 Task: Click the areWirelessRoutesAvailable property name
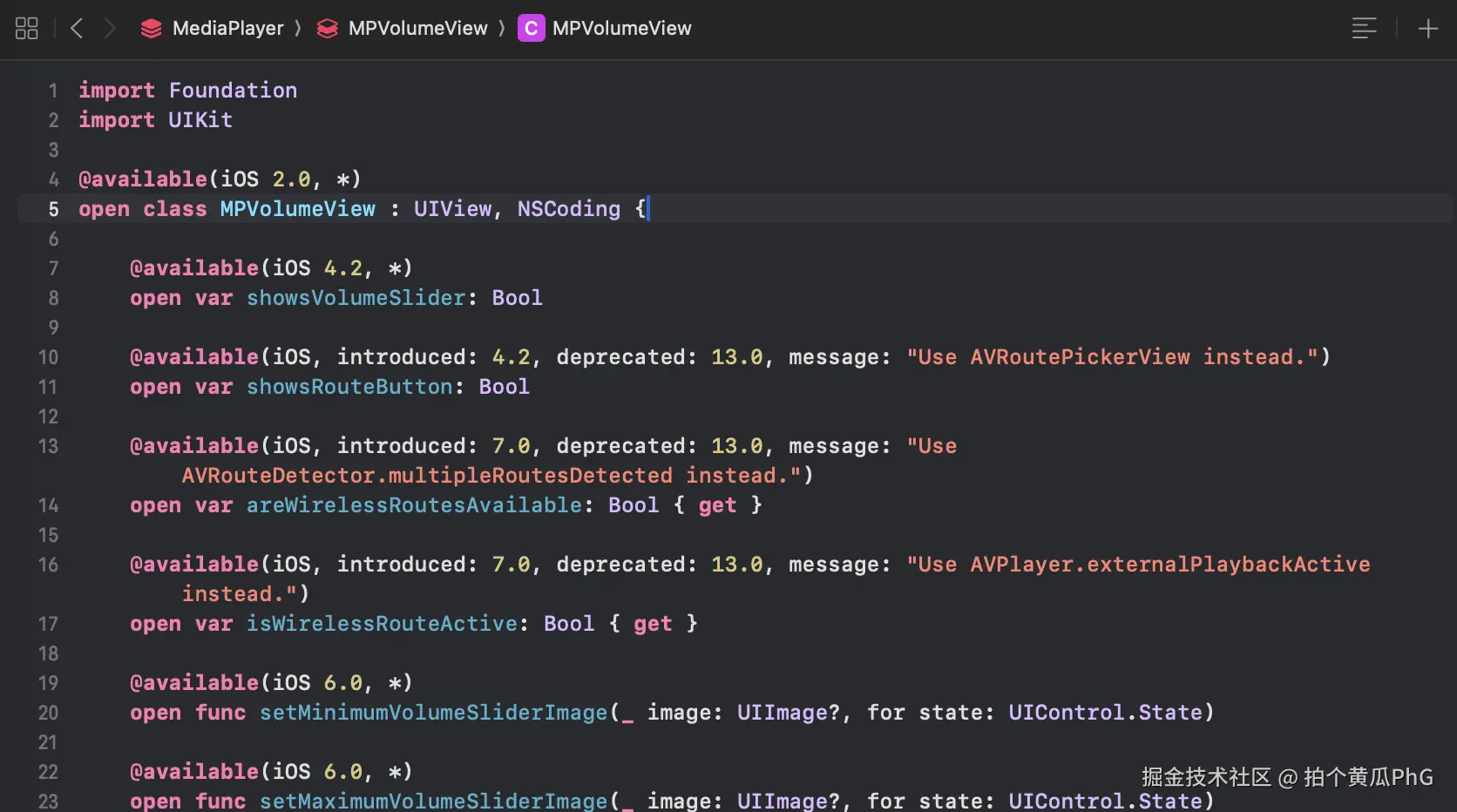click(414, 505)
